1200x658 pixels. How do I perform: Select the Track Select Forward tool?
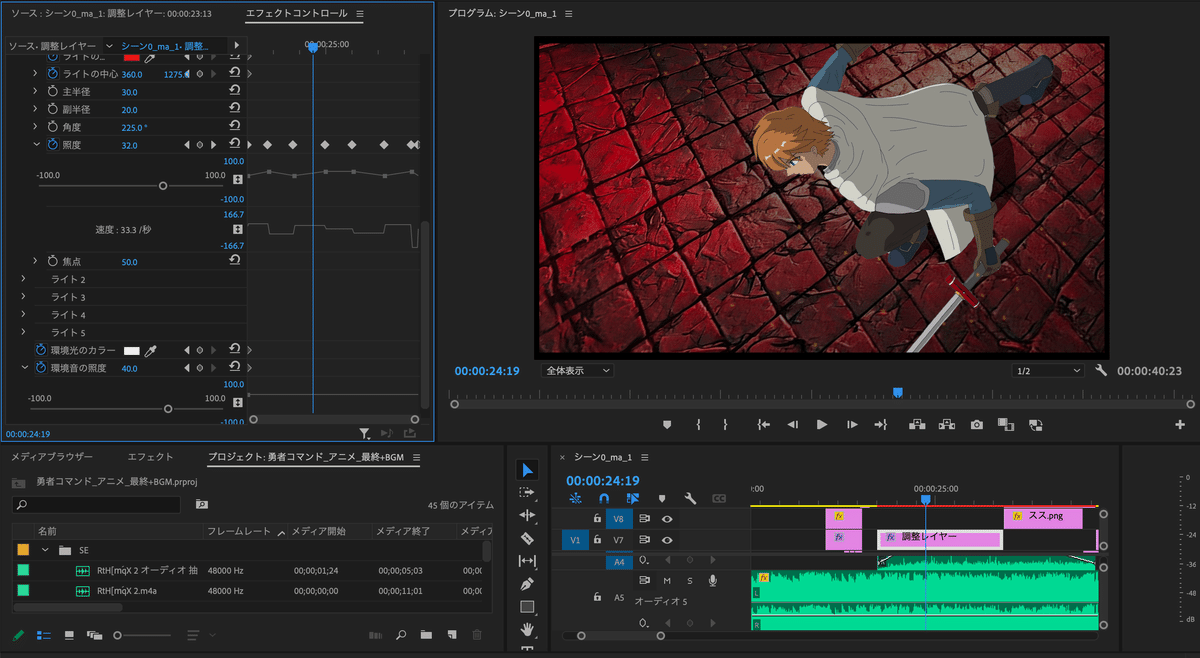[528, 493]
